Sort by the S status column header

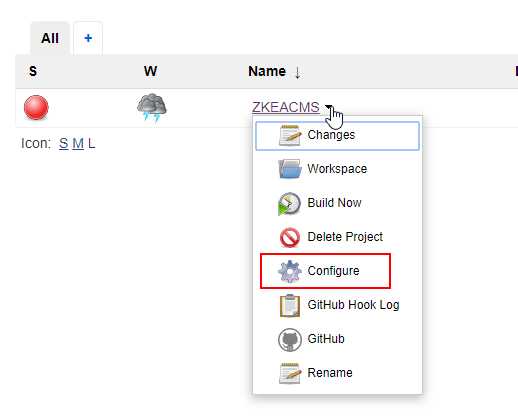33,71
